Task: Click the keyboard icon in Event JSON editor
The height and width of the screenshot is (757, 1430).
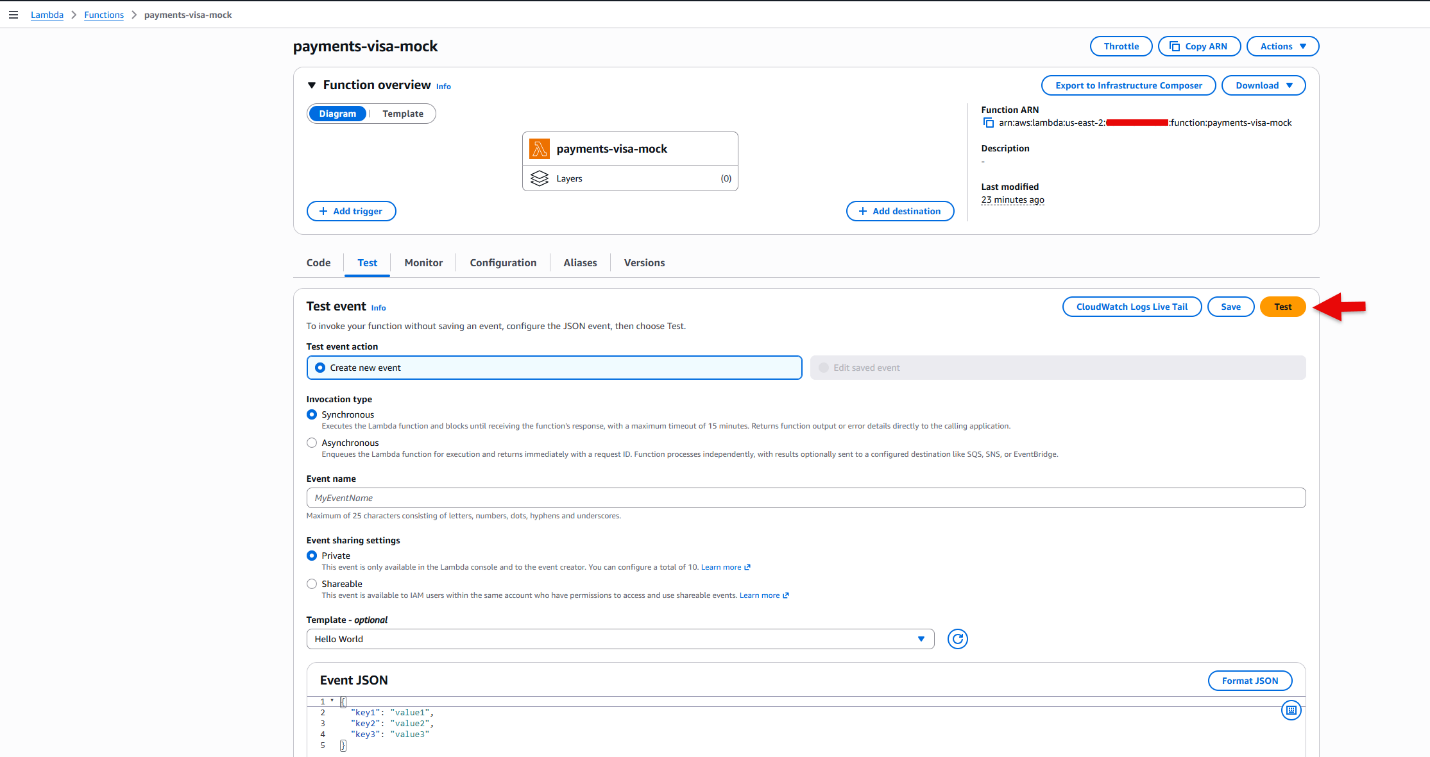Action: point(1291,710)
